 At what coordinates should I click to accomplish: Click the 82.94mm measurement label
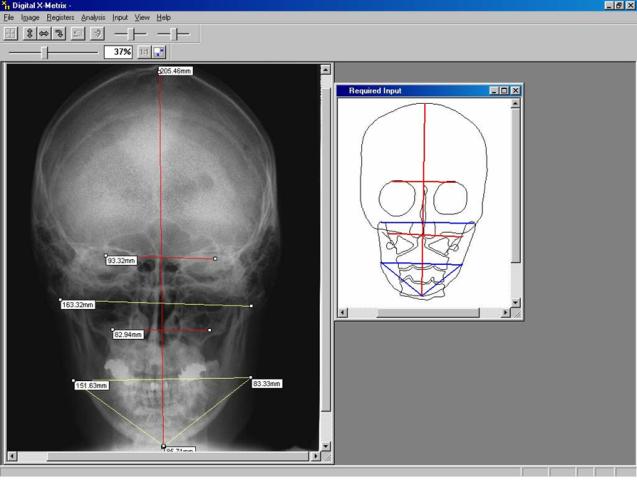(x=128, y=335)
